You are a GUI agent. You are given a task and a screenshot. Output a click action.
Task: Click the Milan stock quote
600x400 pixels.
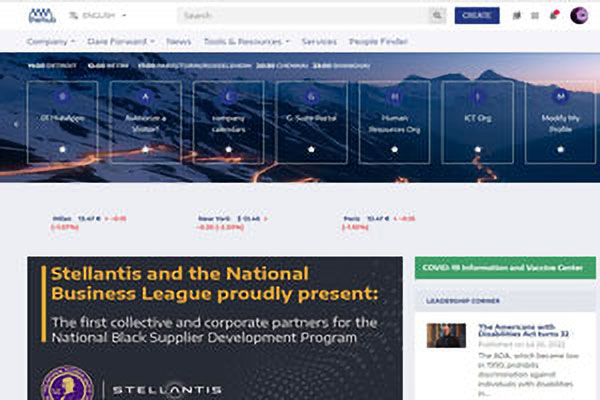click(x=89, y=223)
